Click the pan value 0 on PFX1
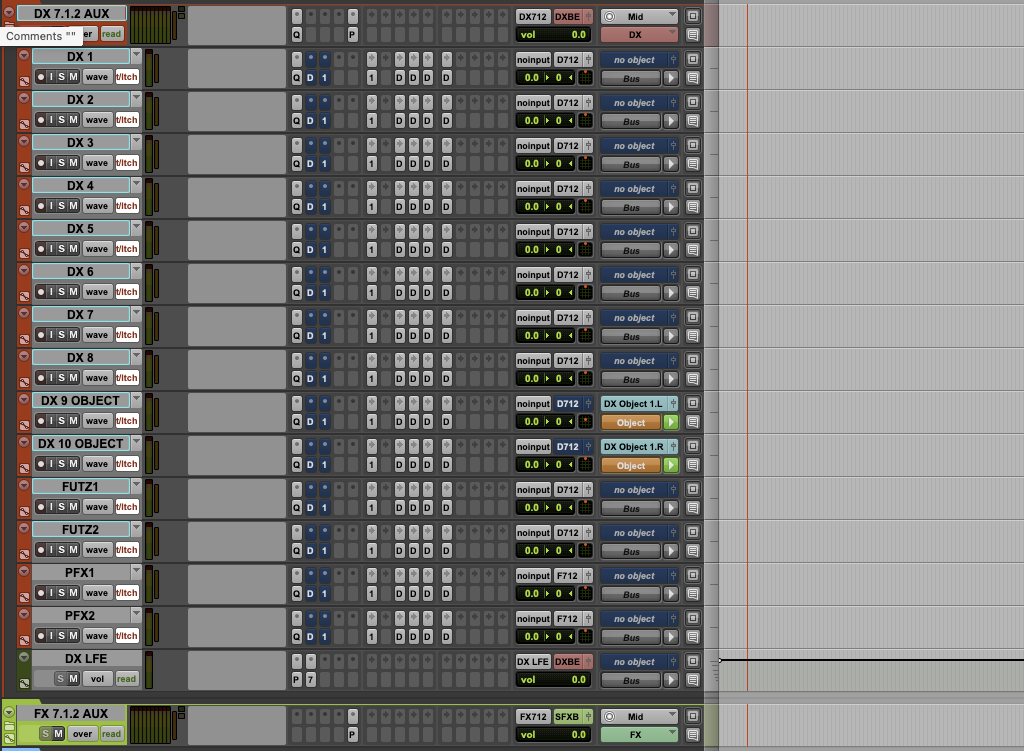Viewport: 1024px width, 751px height. point(559,594)
